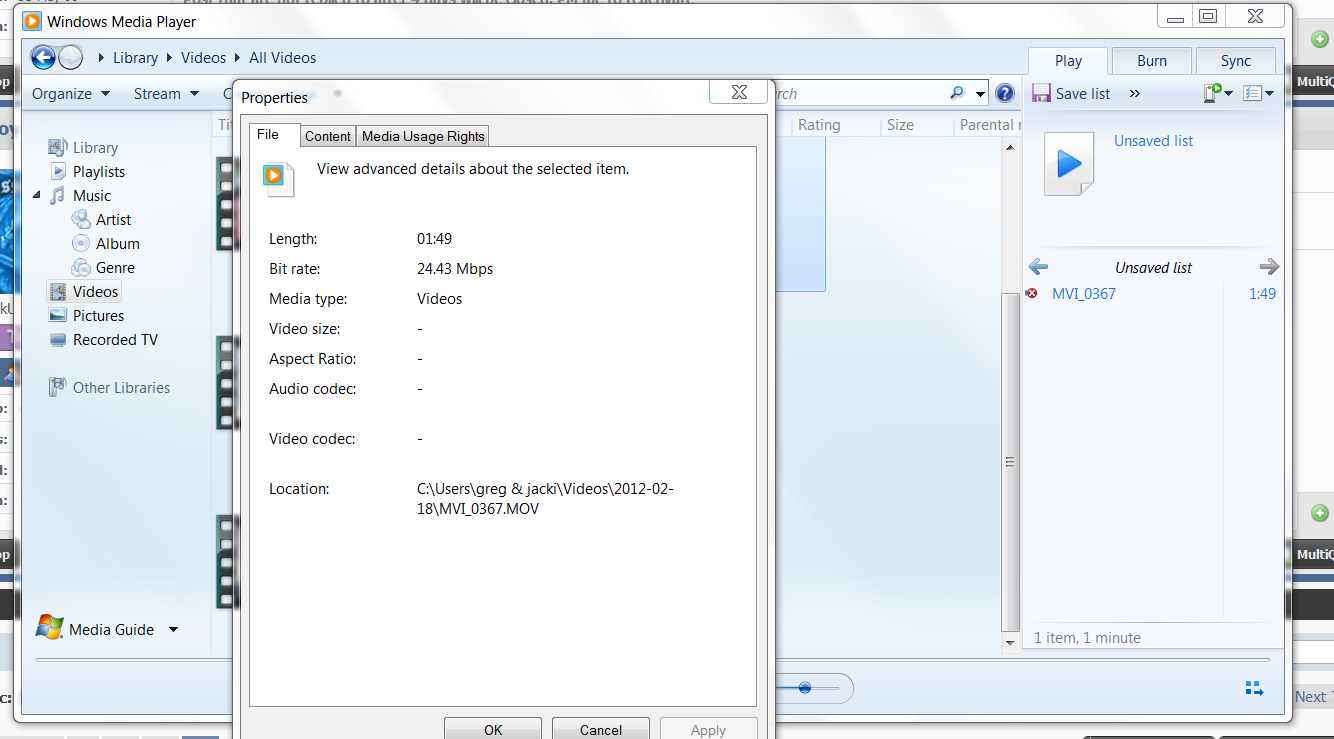Click the Recorded TV icon in sidebar
The width and height of the screenshot is (1334, 739).
58,339
